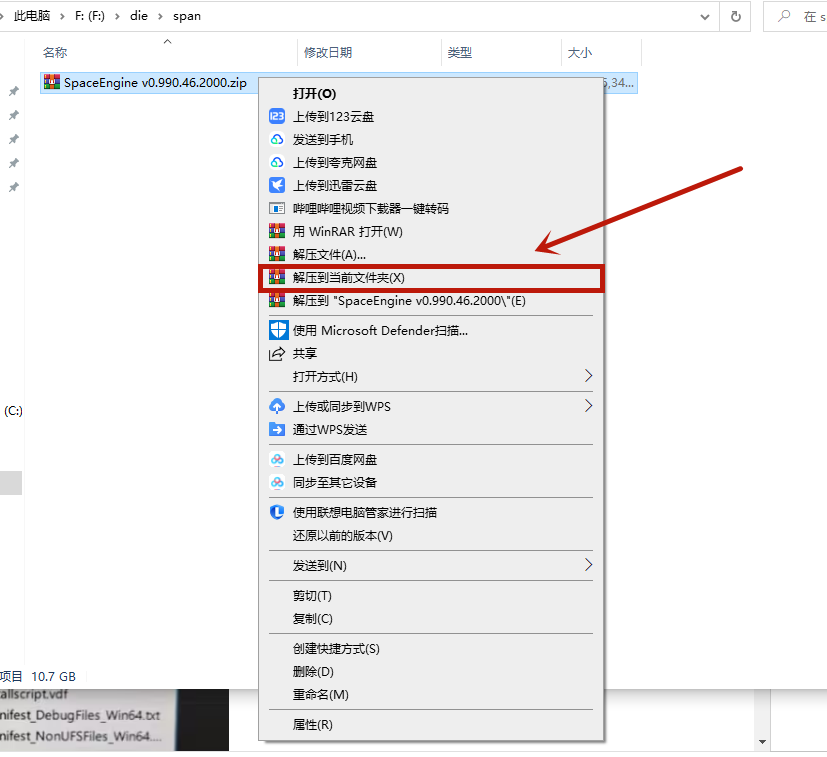
Task: Select (C:) drive in navigation pane
Action: [13, 411]
